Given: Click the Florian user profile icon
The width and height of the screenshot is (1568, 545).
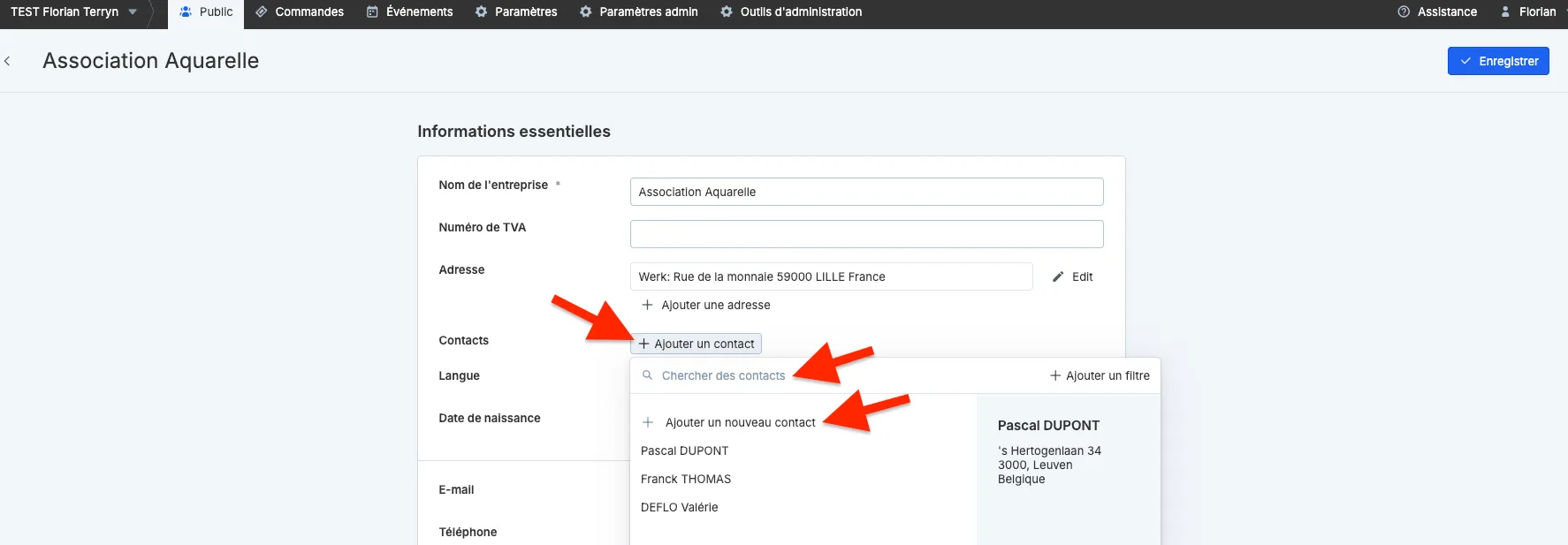Looking at the screenshot, I should [1505, 11].
